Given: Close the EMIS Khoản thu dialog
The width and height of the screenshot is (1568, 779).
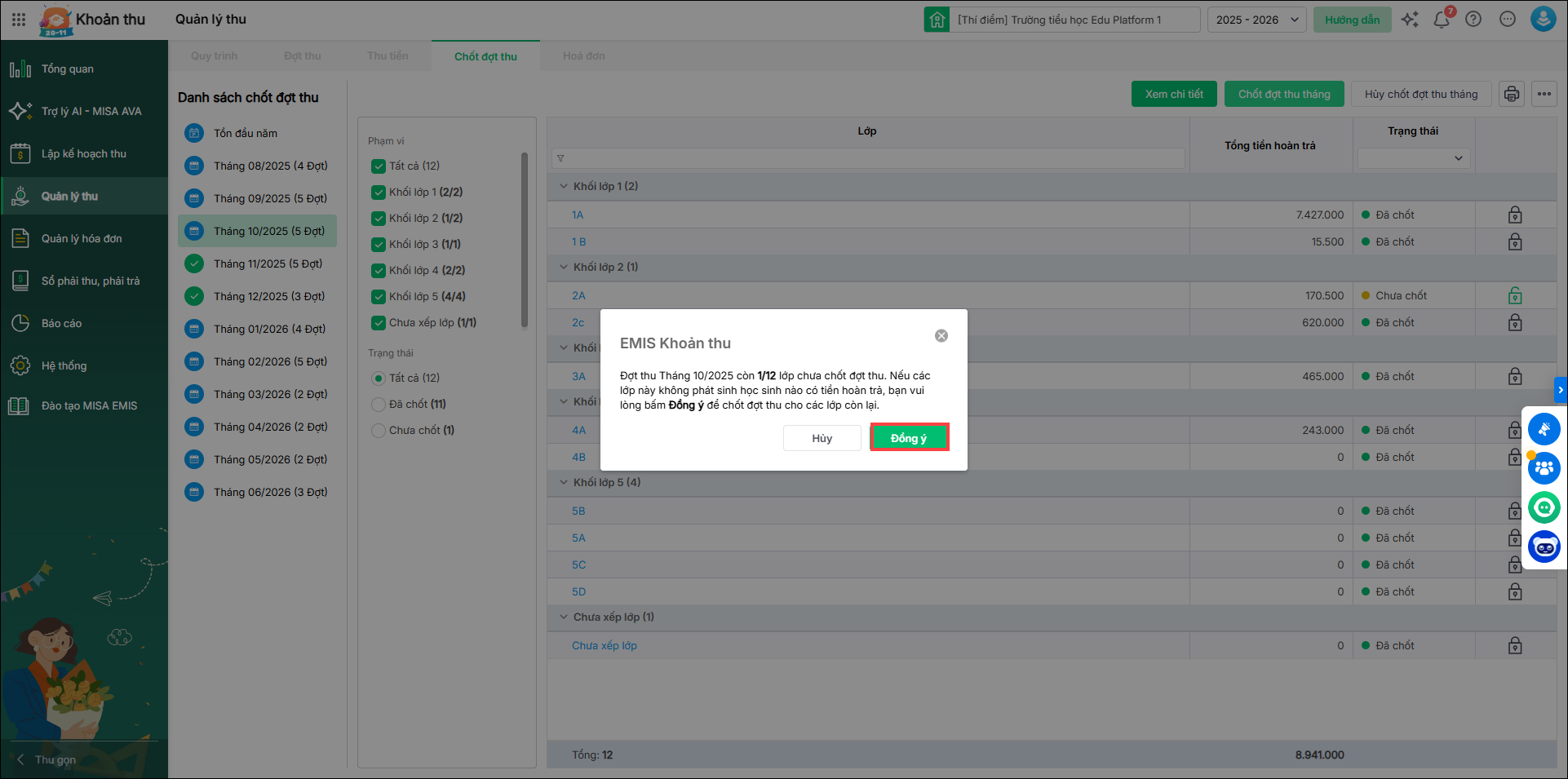Looking at the screenshot, I should [x=941, y=336].
